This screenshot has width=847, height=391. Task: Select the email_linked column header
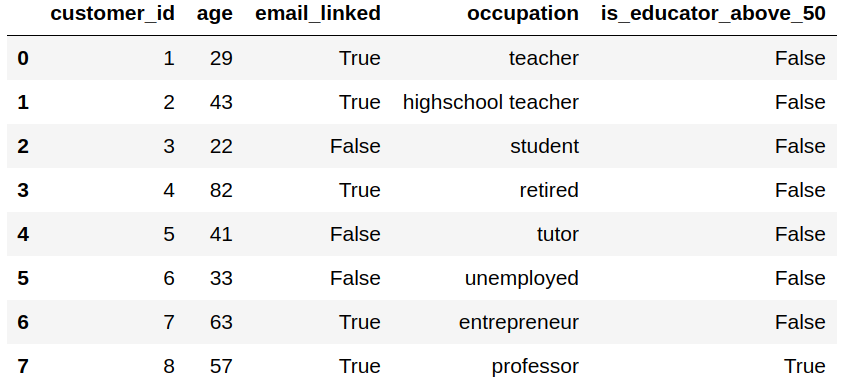318,14
